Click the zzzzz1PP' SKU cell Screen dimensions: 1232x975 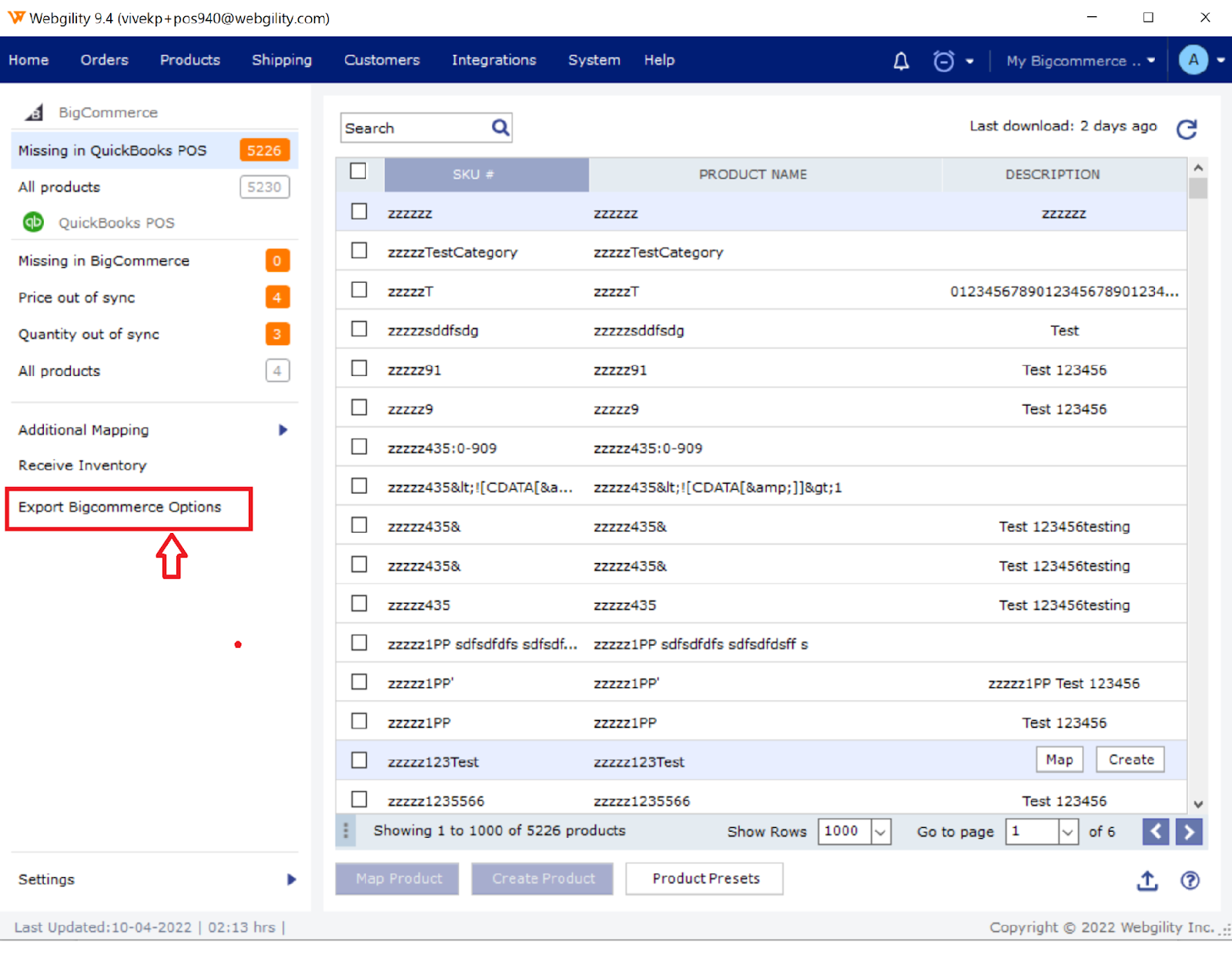[x=421, y=683]
